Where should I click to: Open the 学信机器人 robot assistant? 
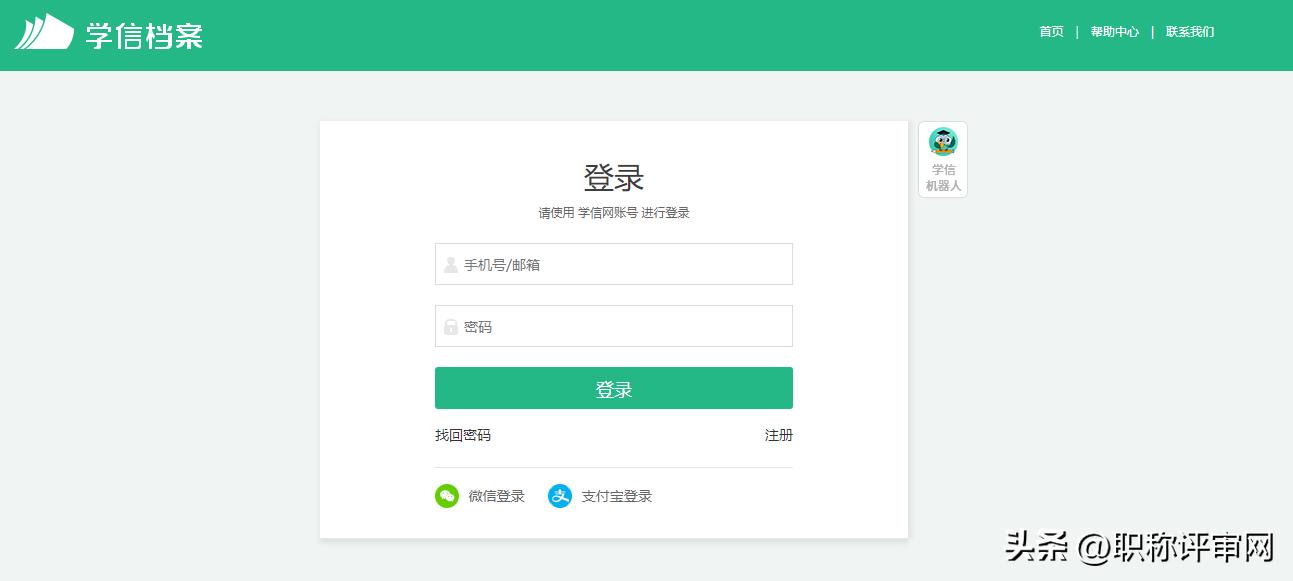coord(942,158)
